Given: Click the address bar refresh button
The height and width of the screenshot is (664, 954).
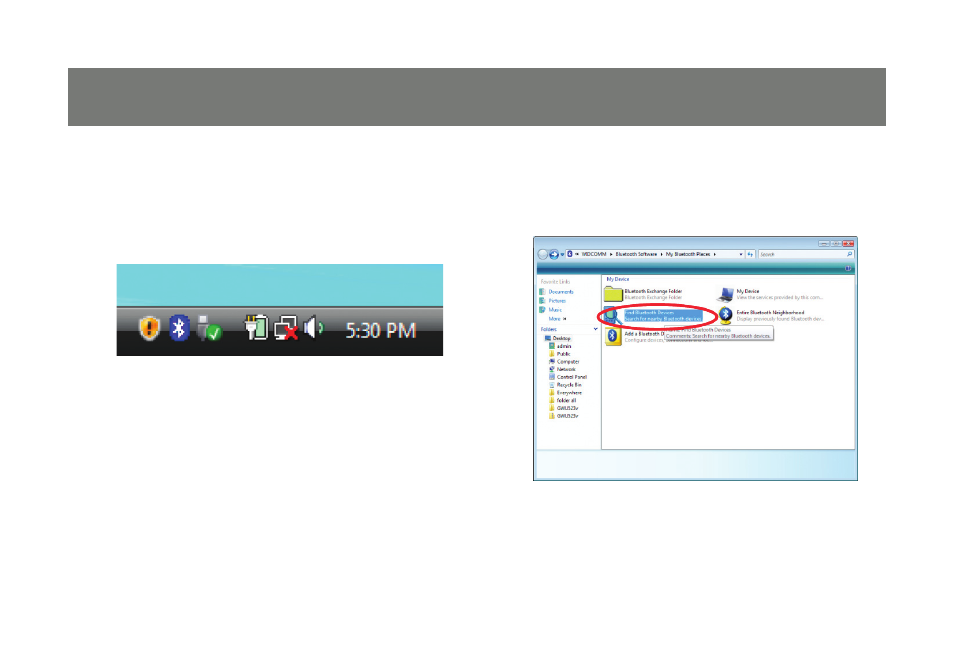Looking at the screenshot, I should [x=750, y=254].
